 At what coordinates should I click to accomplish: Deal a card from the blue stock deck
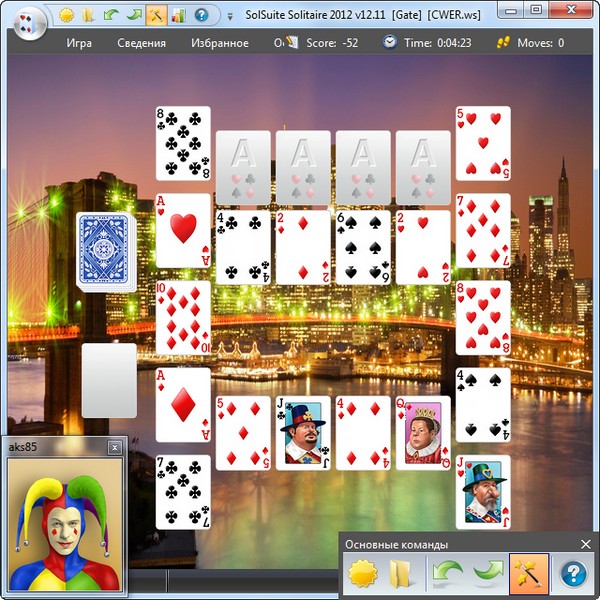click(105, 251)
